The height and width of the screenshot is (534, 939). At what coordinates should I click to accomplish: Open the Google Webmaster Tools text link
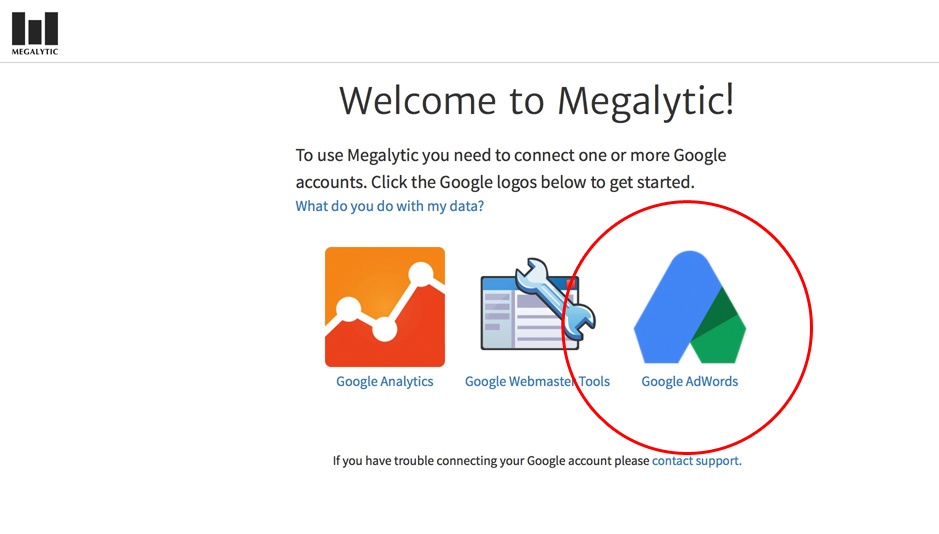coord(537,381)
